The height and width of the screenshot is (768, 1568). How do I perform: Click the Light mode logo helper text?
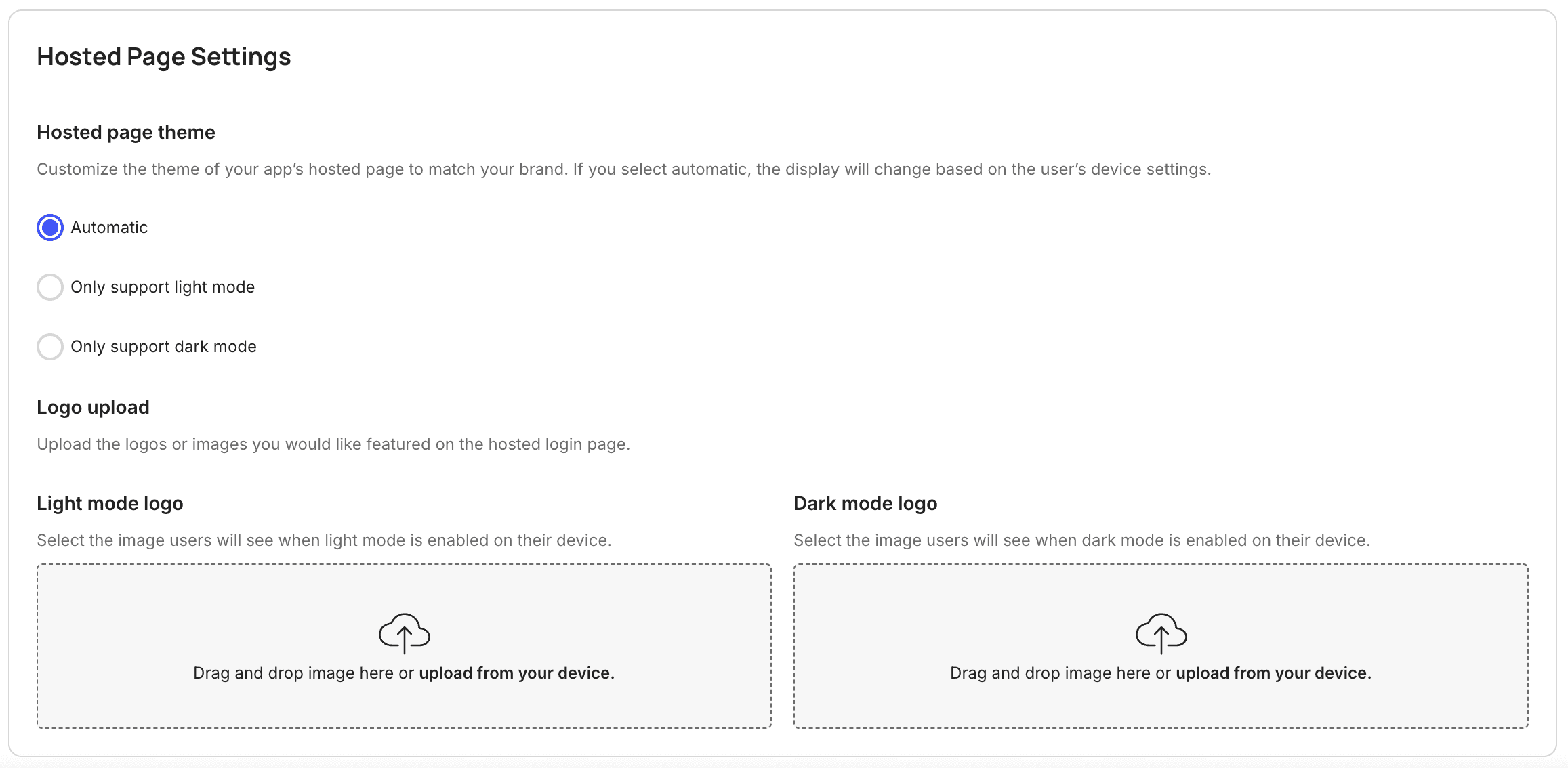(325, 540)
